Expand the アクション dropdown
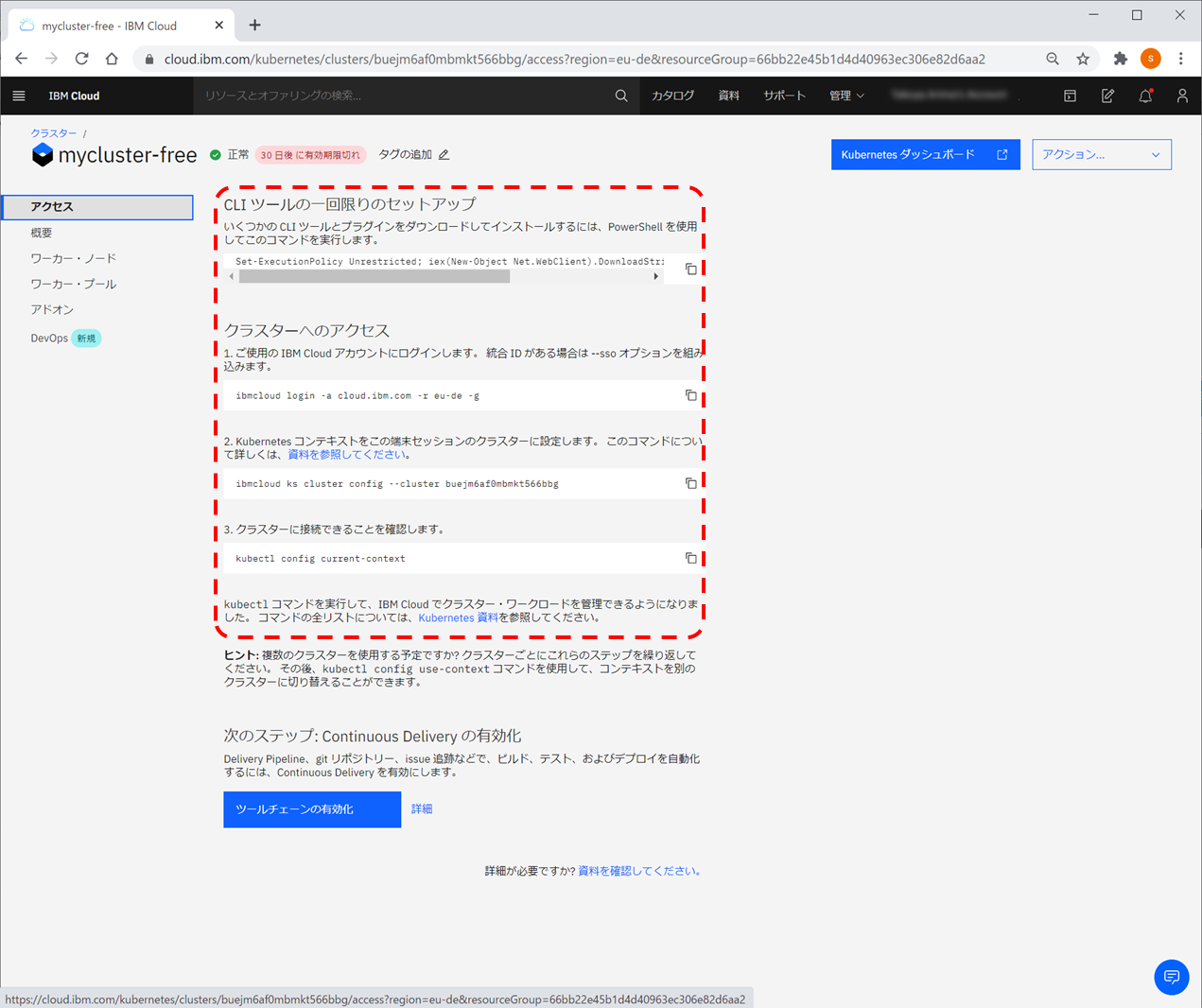The image size is (1202, 1008). (1102, 155)
